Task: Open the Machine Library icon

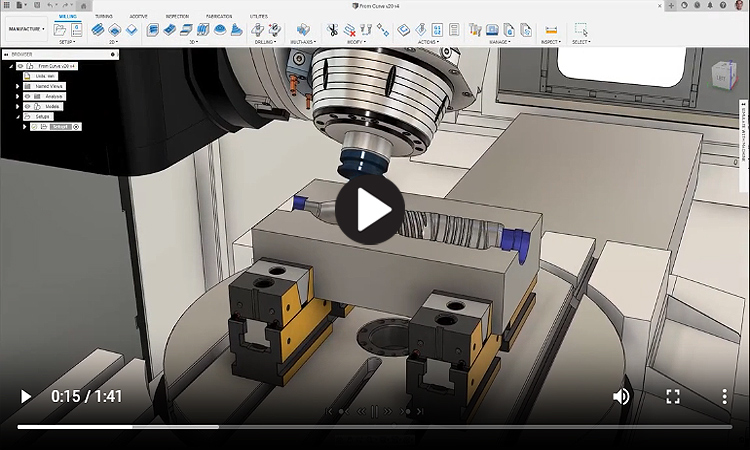Action: [x=492, y=30]
